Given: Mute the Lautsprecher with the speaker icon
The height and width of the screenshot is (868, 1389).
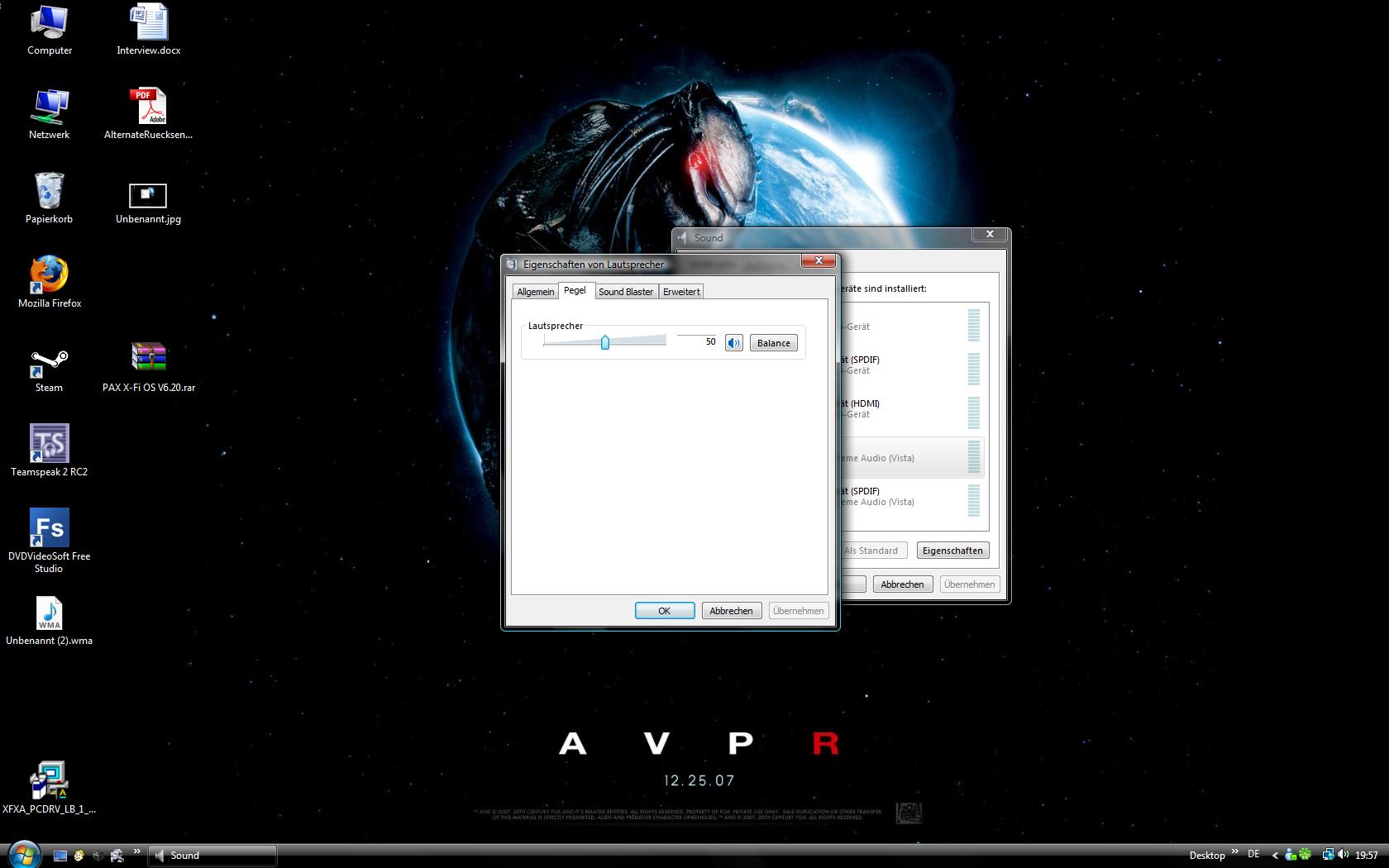Looking at the screenshot, I should click(733, 343).
